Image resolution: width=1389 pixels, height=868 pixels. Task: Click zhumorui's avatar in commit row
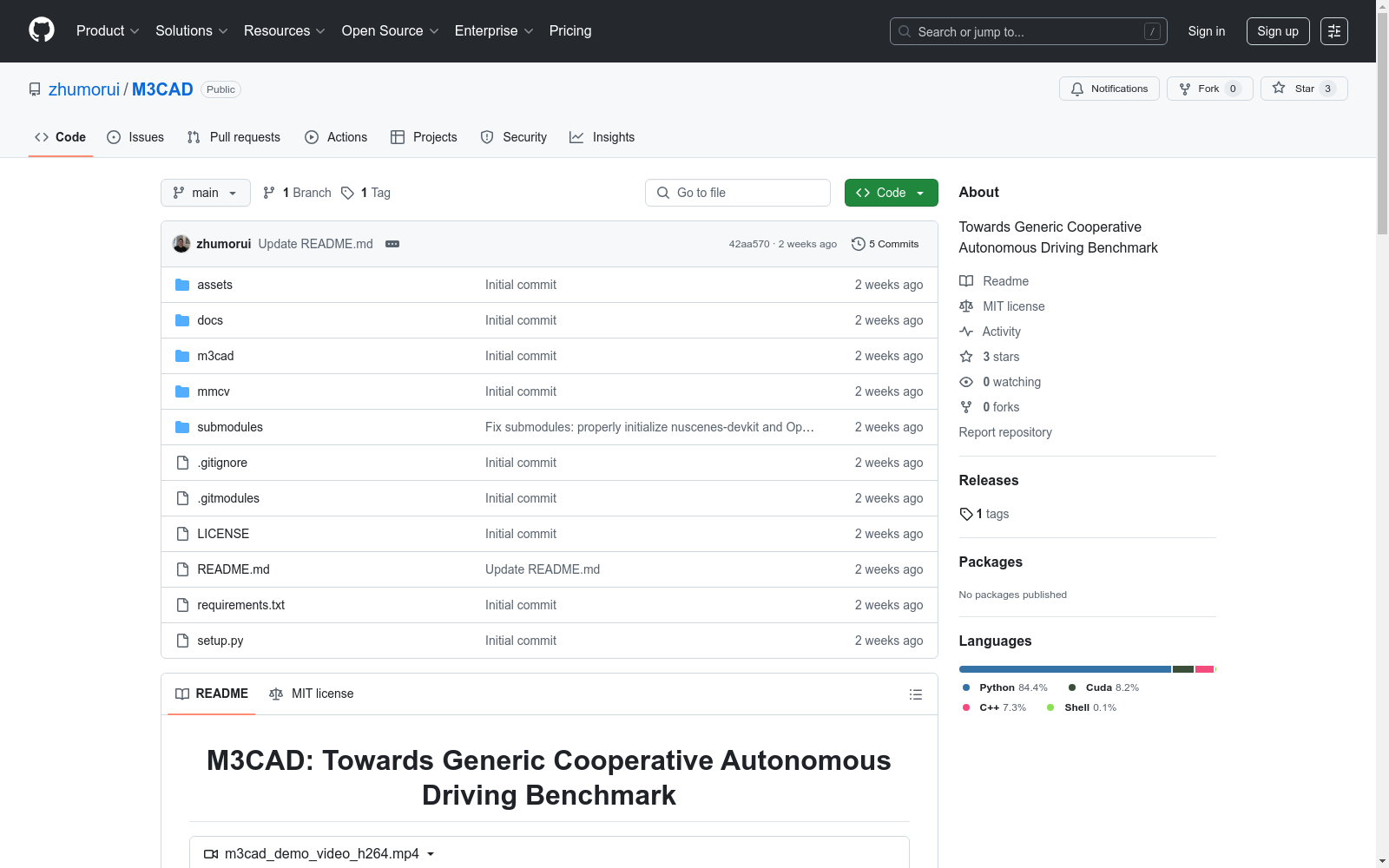point(181,244)
